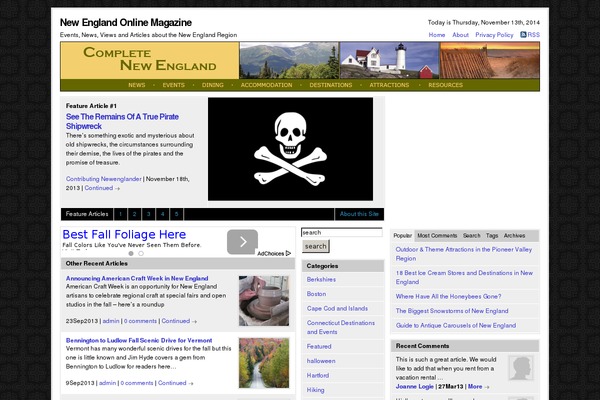The height and width of the screenshot is (400, 600).
Task: Switch to the Archives tab
Action: [x=514, y=235]
